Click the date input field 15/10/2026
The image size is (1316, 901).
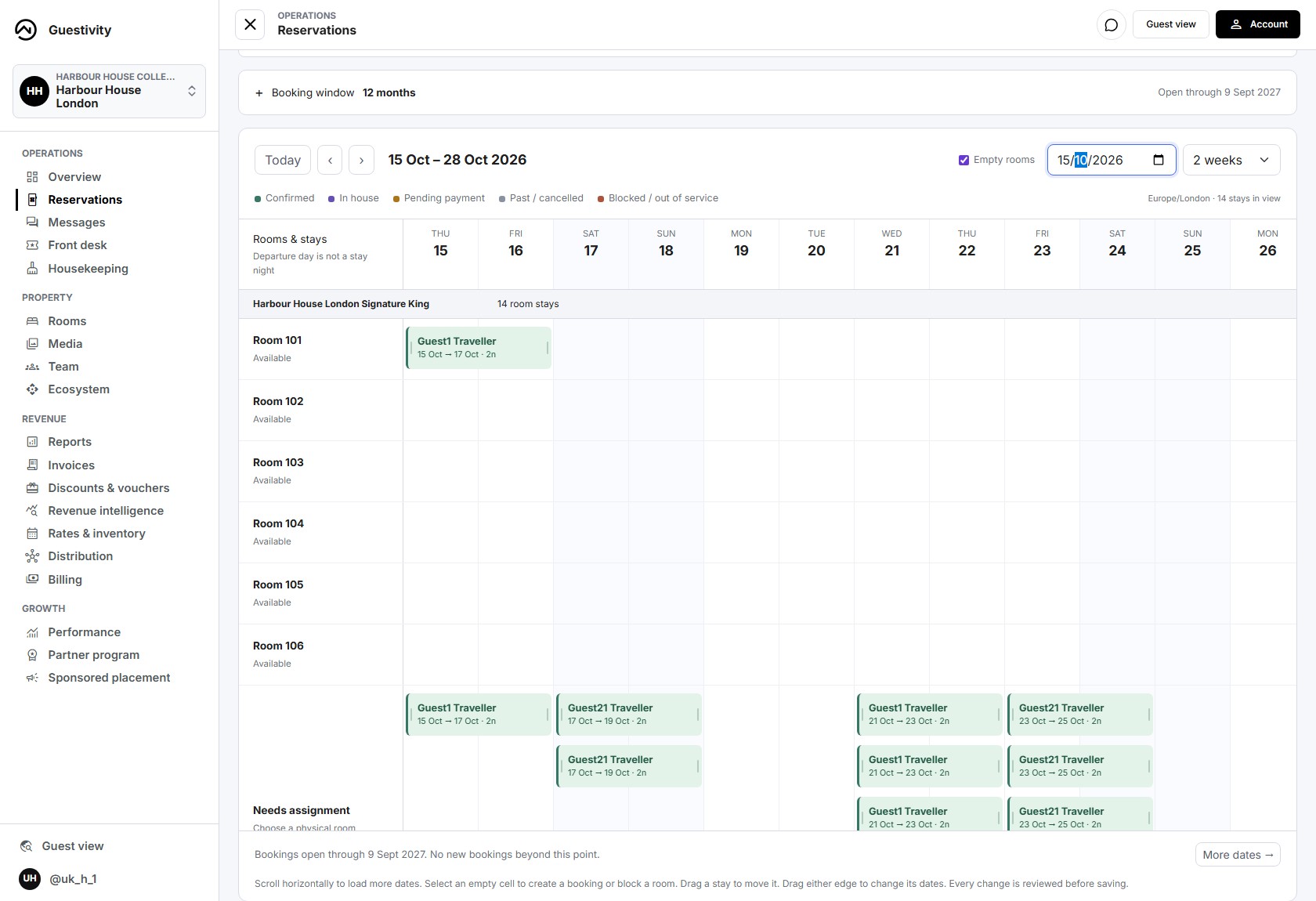[x=1112, y=160]
